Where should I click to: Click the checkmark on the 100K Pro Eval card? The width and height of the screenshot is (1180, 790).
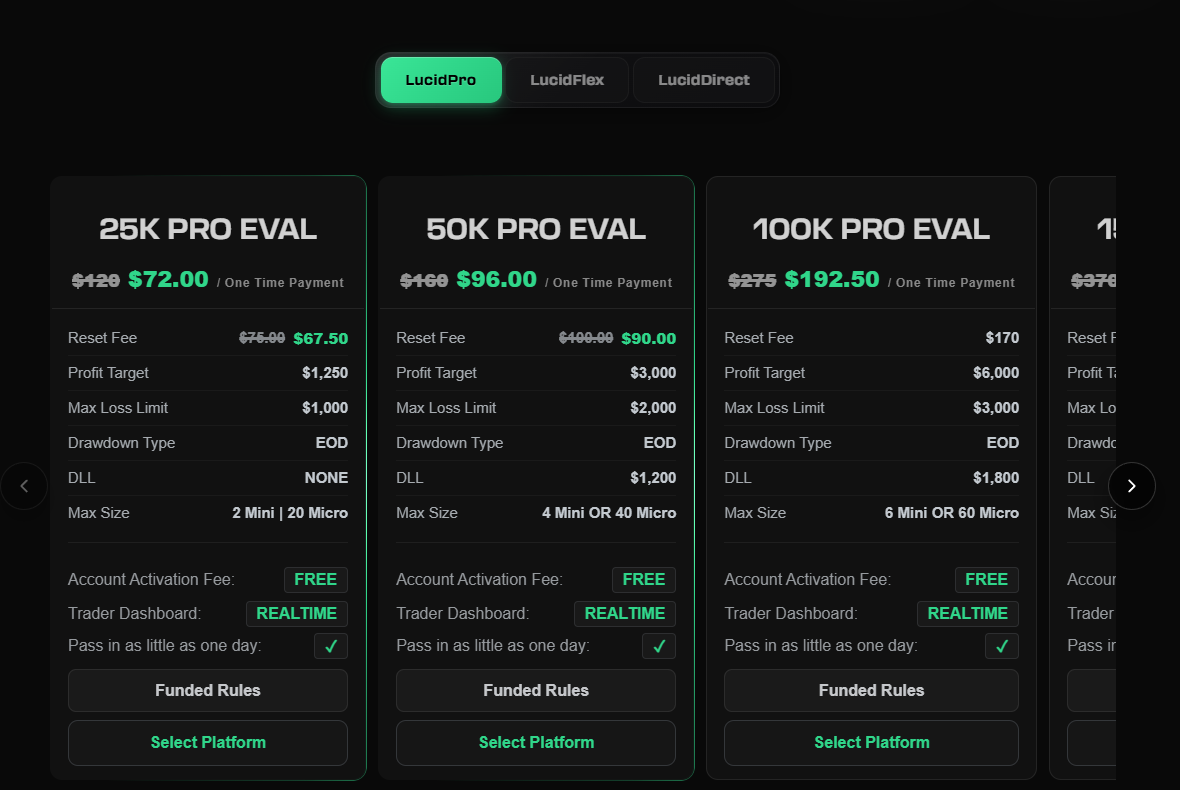tap(1001, 646)
